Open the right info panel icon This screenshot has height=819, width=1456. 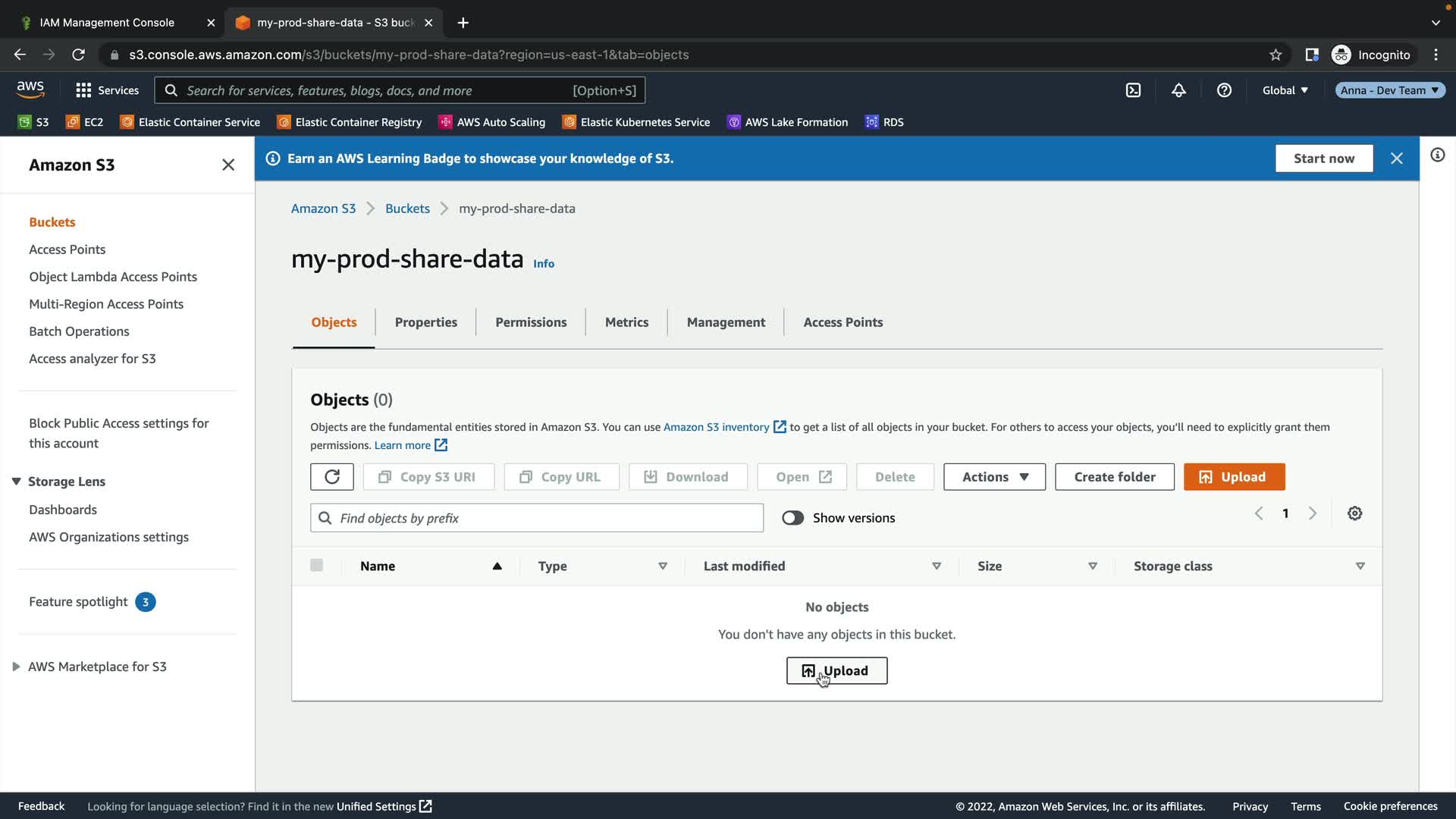pyautogui.click(x=1437, y=155)
